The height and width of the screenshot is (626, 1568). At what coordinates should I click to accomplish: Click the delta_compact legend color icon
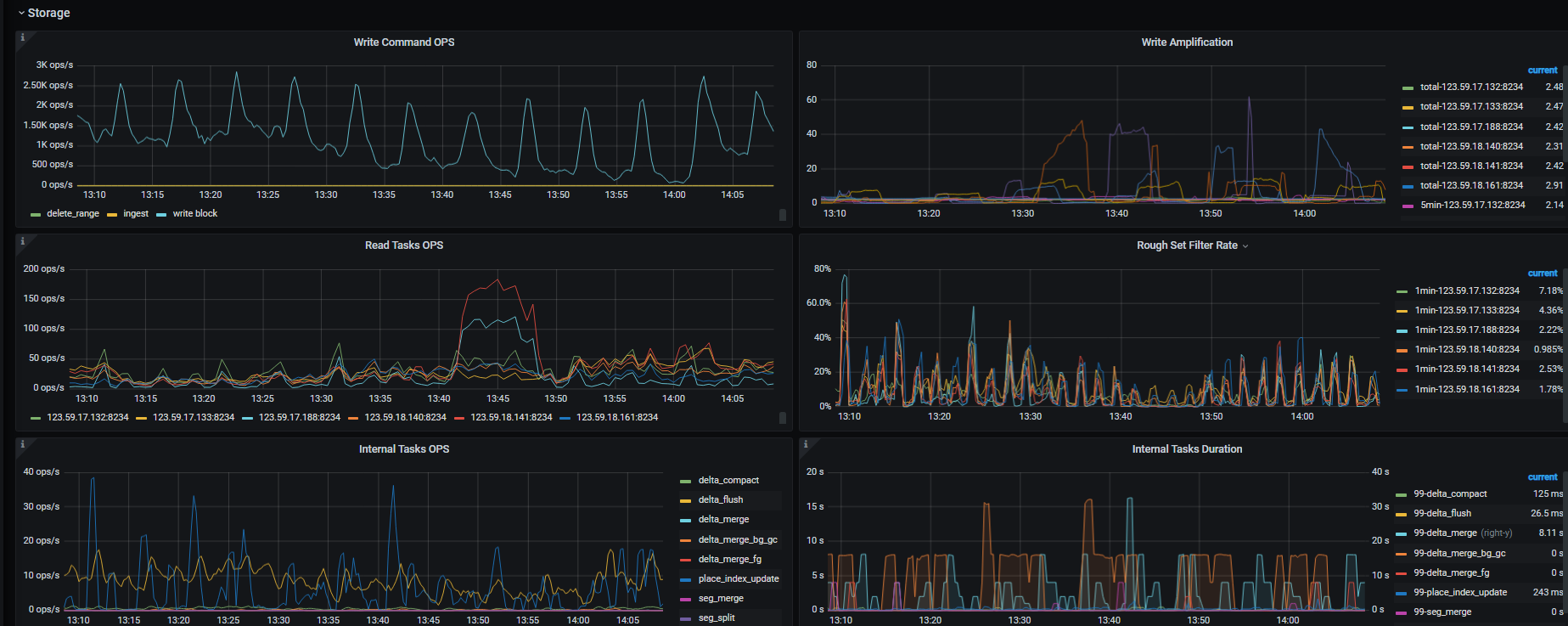point(686,482)
